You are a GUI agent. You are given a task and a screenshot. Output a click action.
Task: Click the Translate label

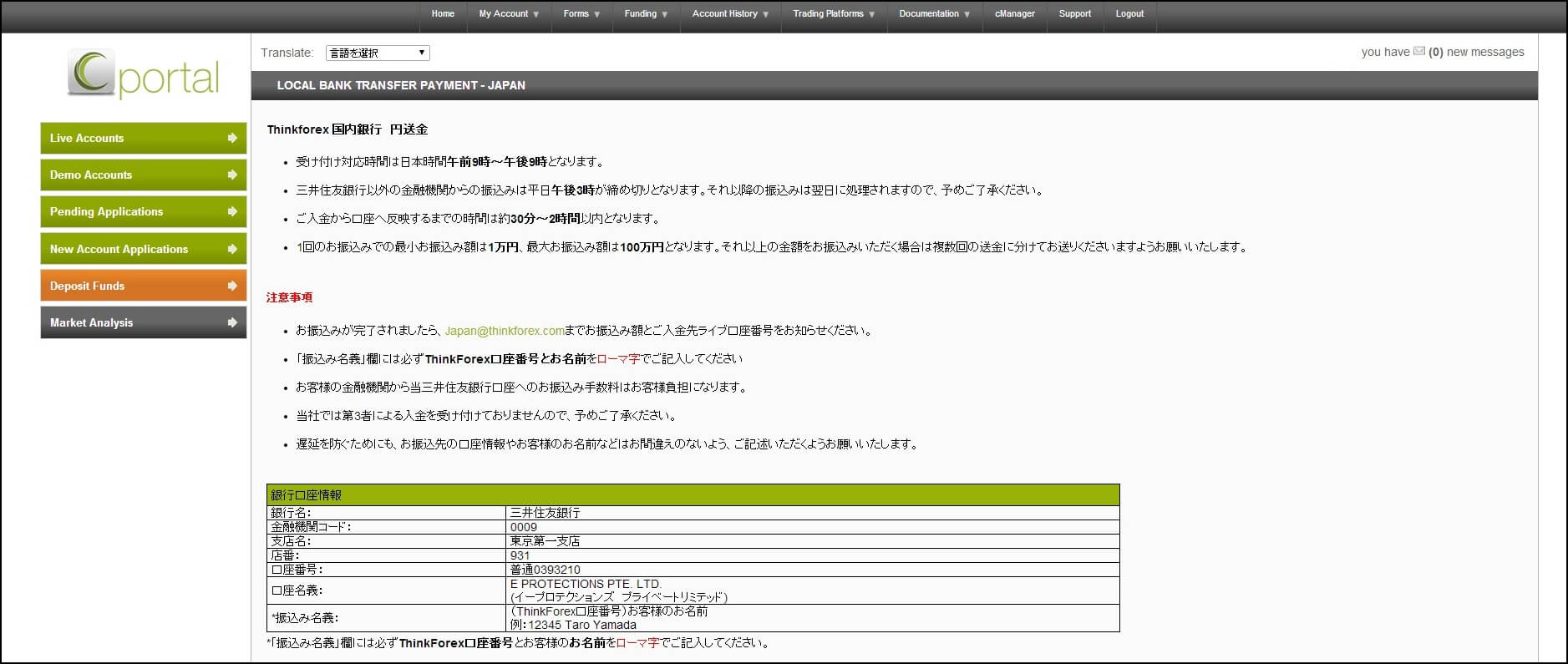coord(287,53)
